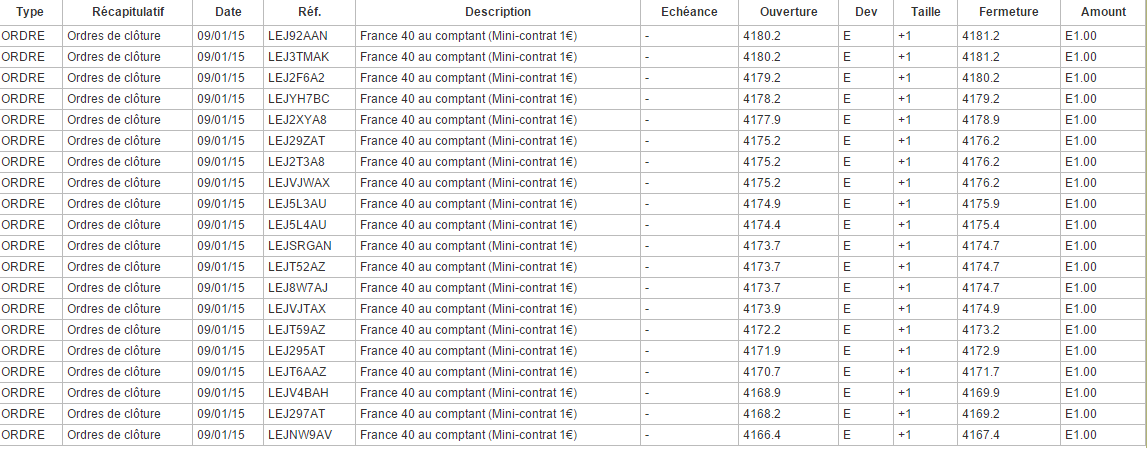1147x459 pixels.
Task: Sort by the Ouverture column header
Action: tap(788, 12)
